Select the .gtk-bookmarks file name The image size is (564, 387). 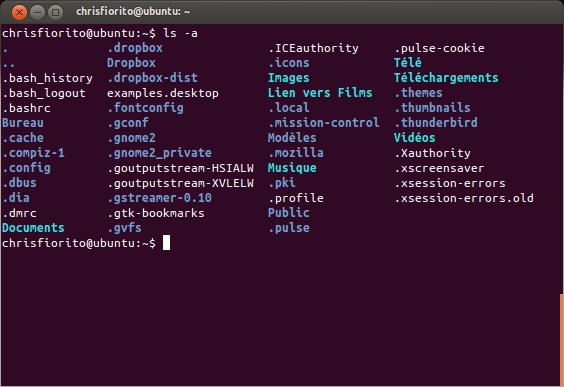click(x=156, y=213)
